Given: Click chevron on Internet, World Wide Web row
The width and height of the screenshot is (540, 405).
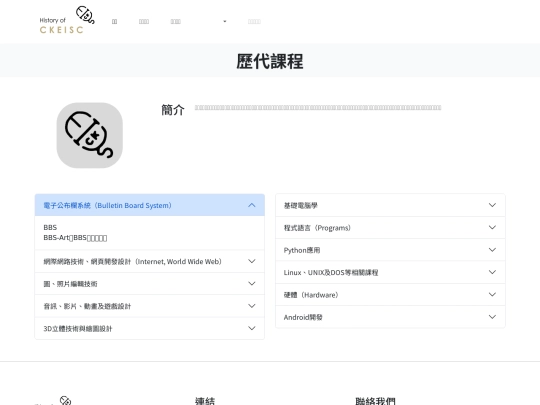Looking at the screenshot, I should pyautogui.click(x=252, y=261).
